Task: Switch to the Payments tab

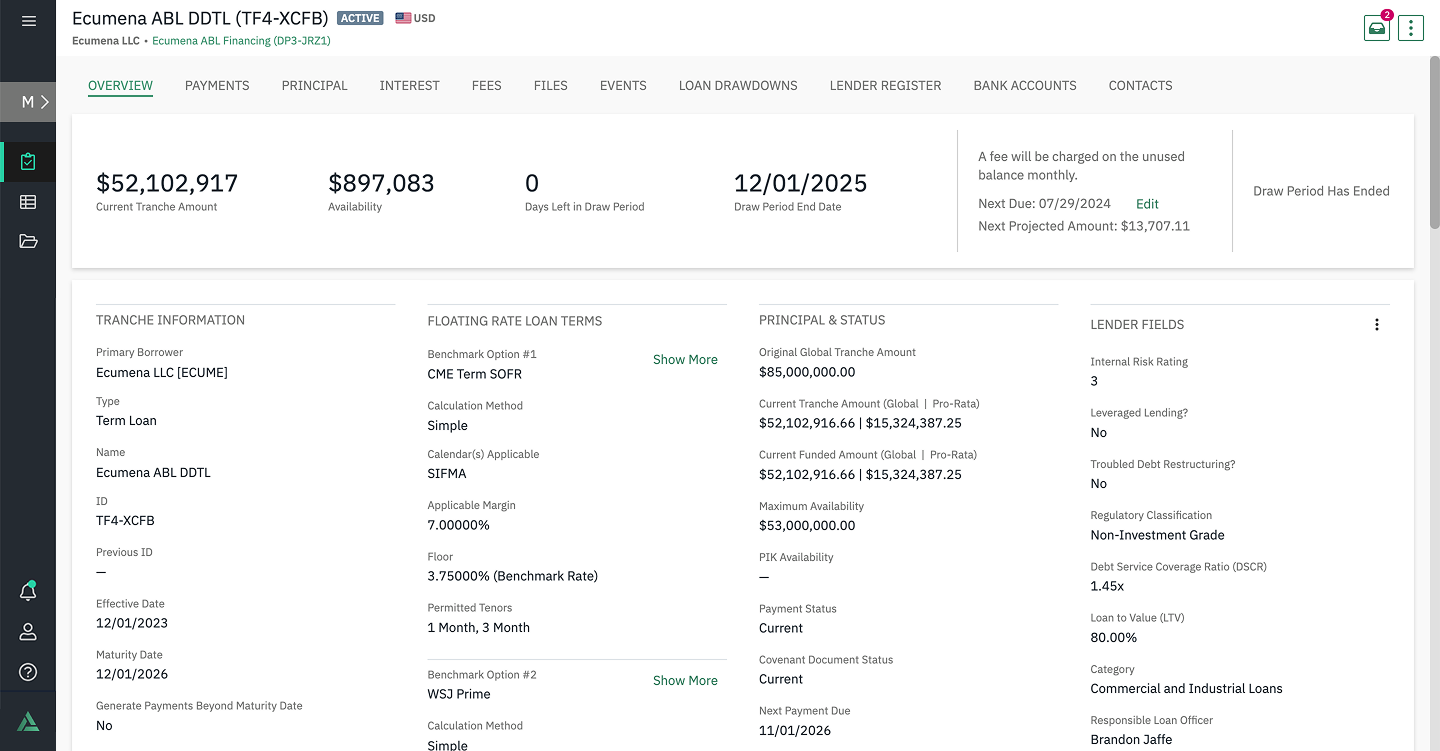Action: [x=217, y=85]
